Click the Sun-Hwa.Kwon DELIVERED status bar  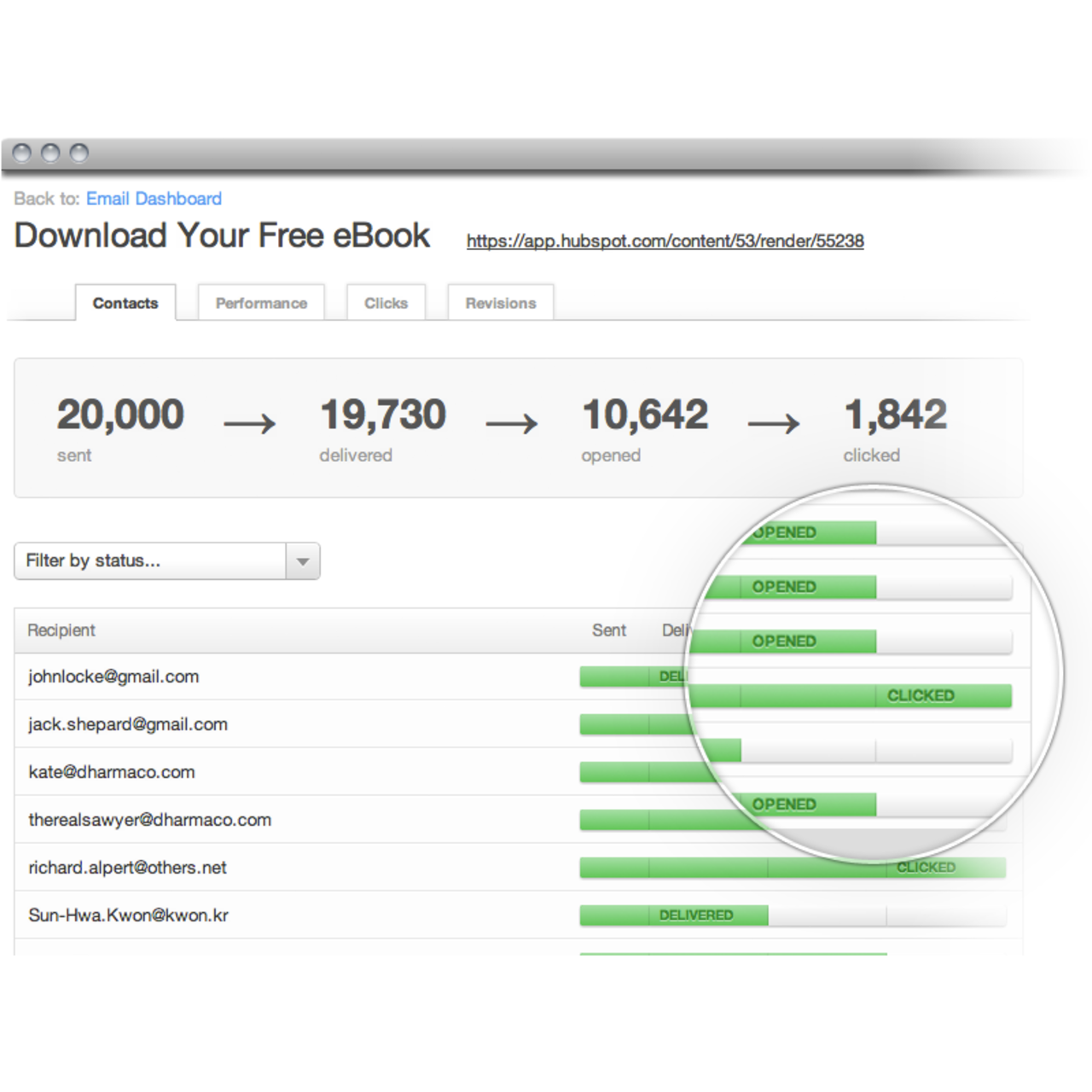click(674, 915)
